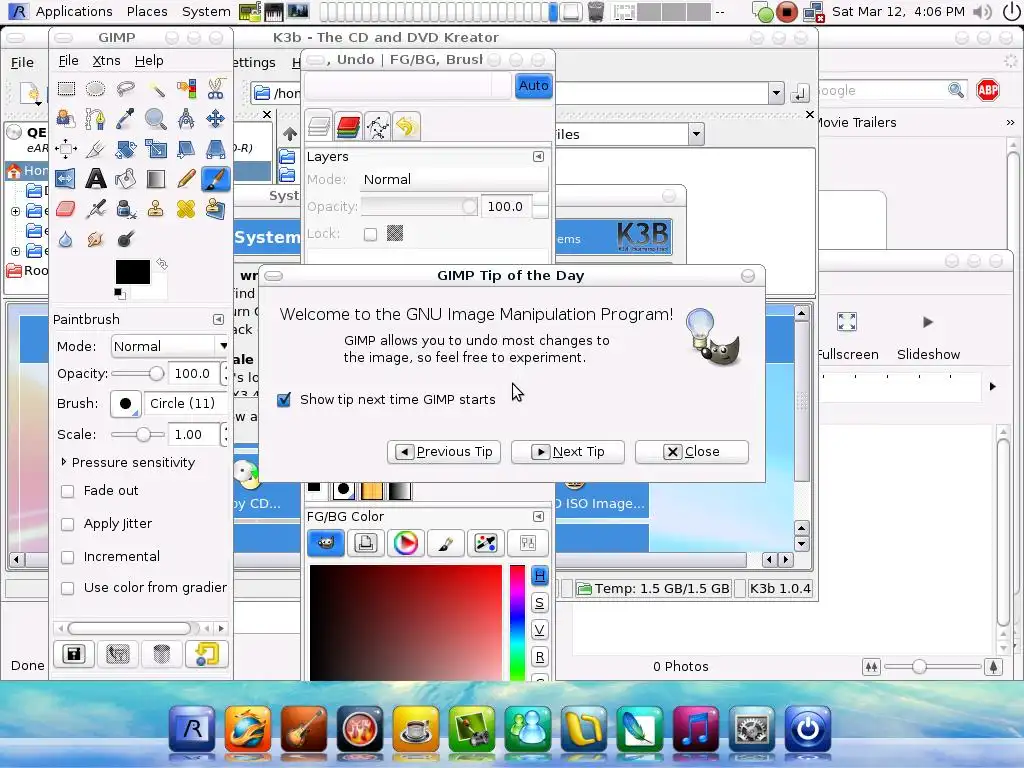Click the save tool options button
Viewport: 1024px width, 768px height.
74,654
